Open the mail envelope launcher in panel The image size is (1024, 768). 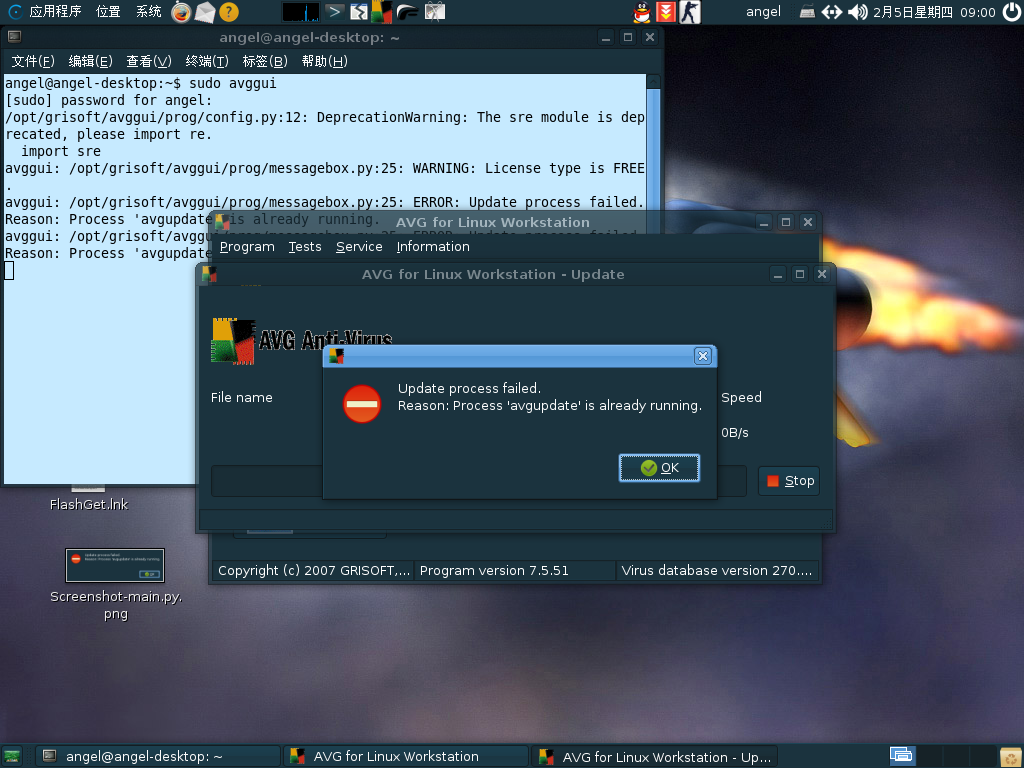pos(205,12)
